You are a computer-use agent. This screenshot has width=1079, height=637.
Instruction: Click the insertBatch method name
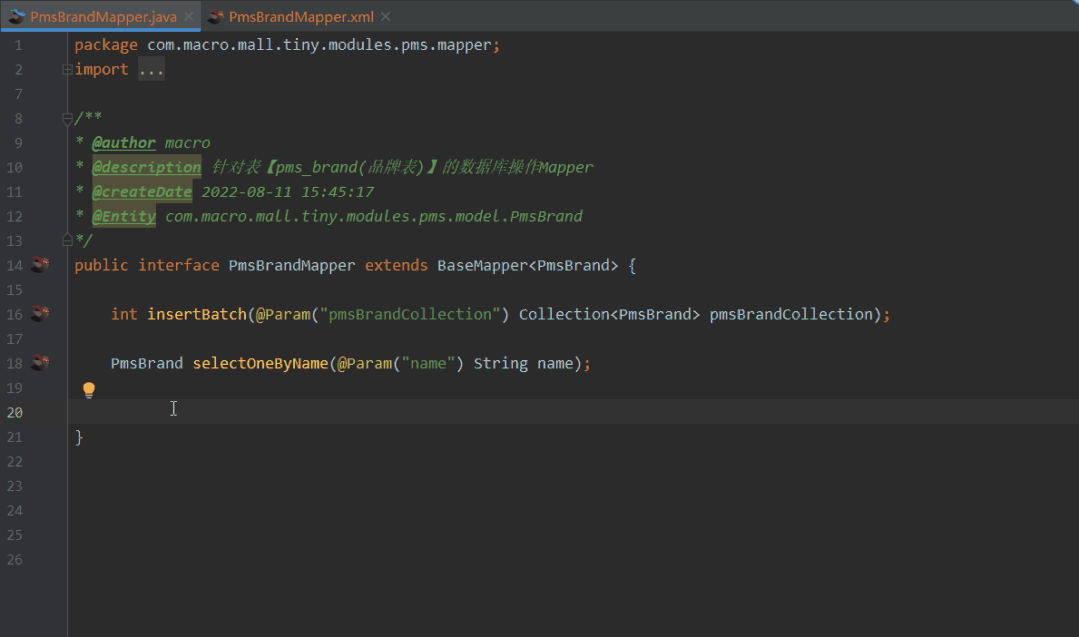197,314
